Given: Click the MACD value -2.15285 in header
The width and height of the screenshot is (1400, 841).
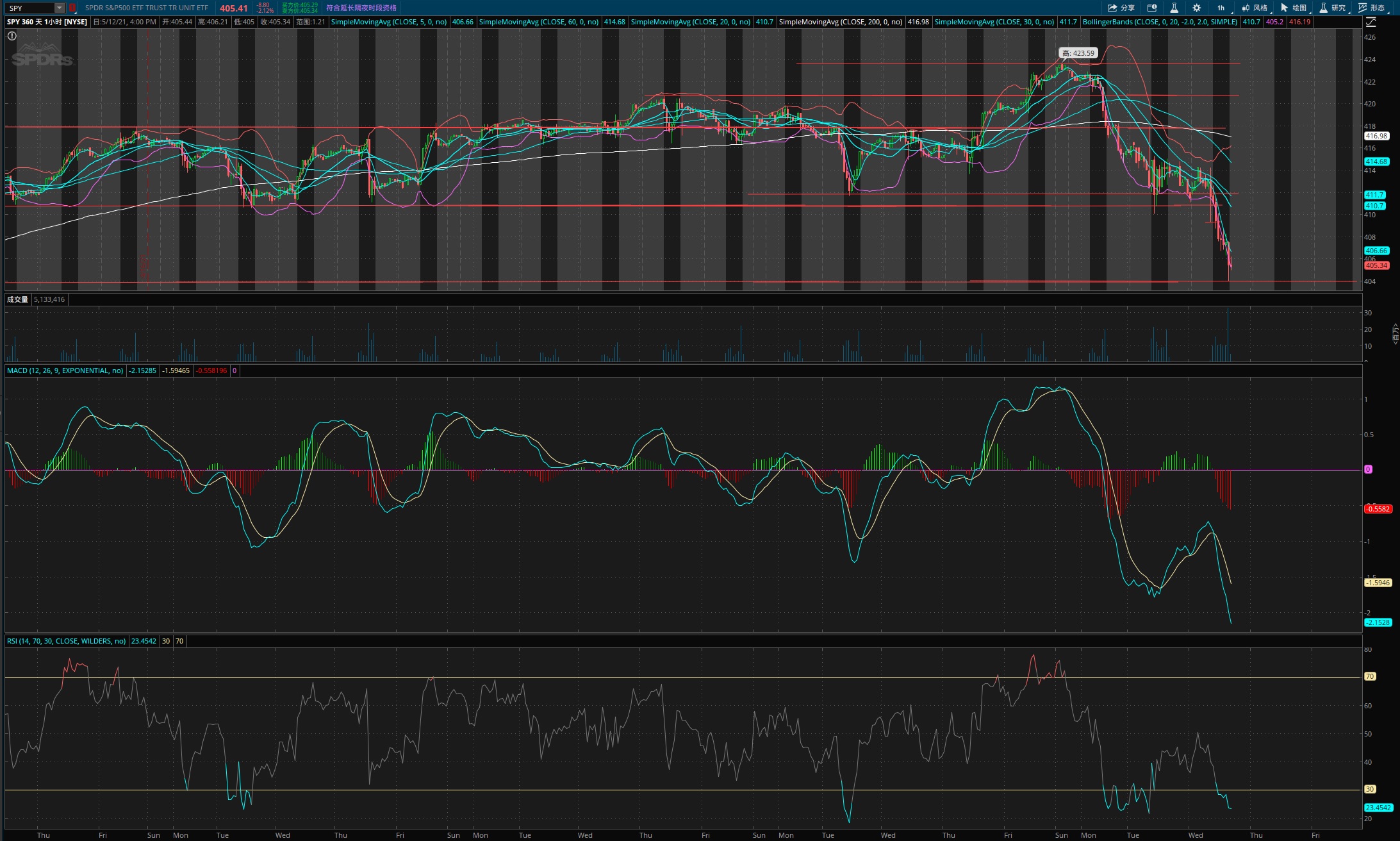Looking at the screenshot, I should pos(142,371).
